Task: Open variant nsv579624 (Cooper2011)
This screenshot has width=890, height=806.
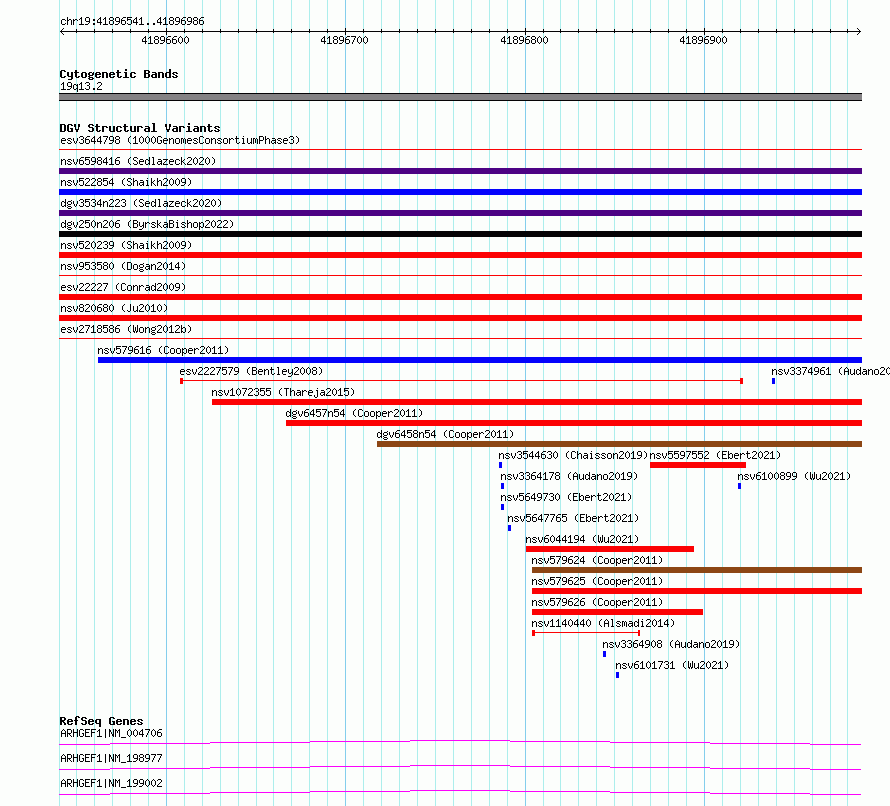Action: point(597,560)
